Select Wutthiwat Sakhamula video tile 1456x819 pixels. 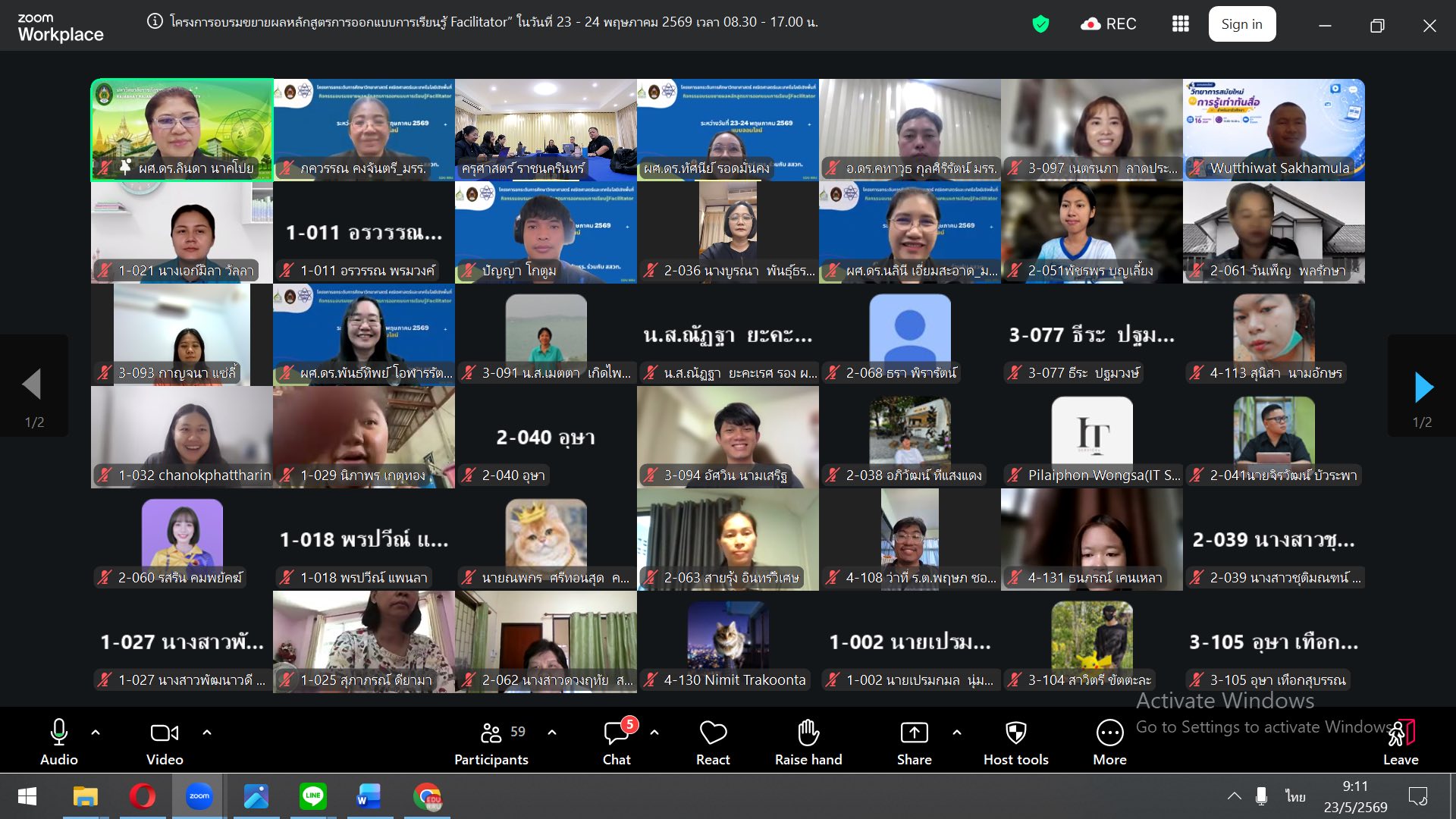(x=1274, y=130)
